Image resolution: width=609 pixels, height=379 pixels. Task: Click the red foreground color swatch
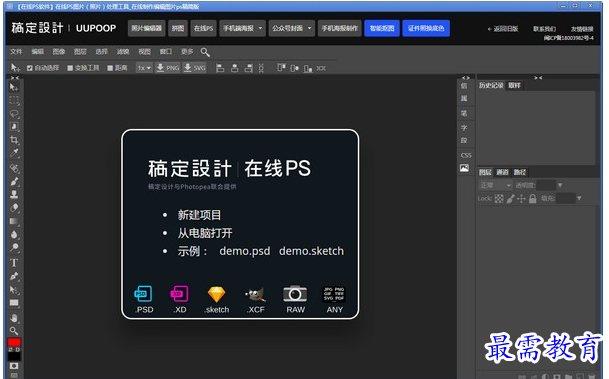(x=14, y=342)
